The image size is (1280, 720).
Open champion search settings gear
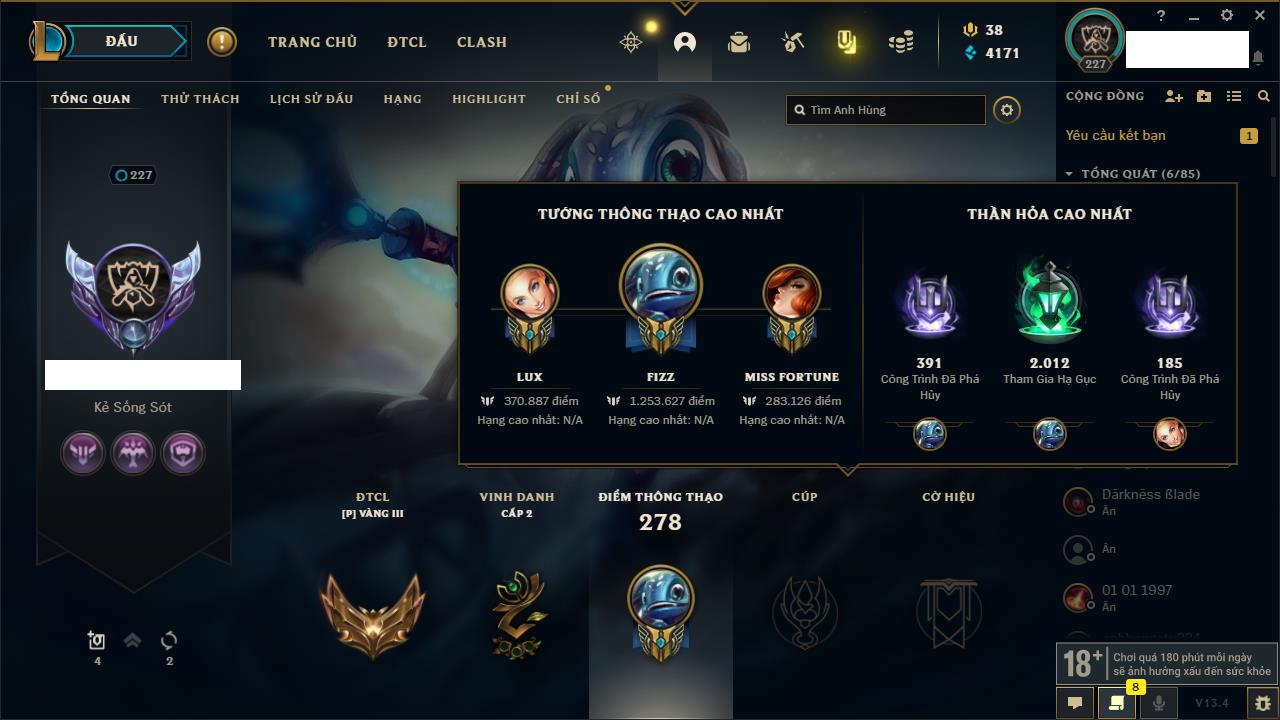(x=1007, y=110)
